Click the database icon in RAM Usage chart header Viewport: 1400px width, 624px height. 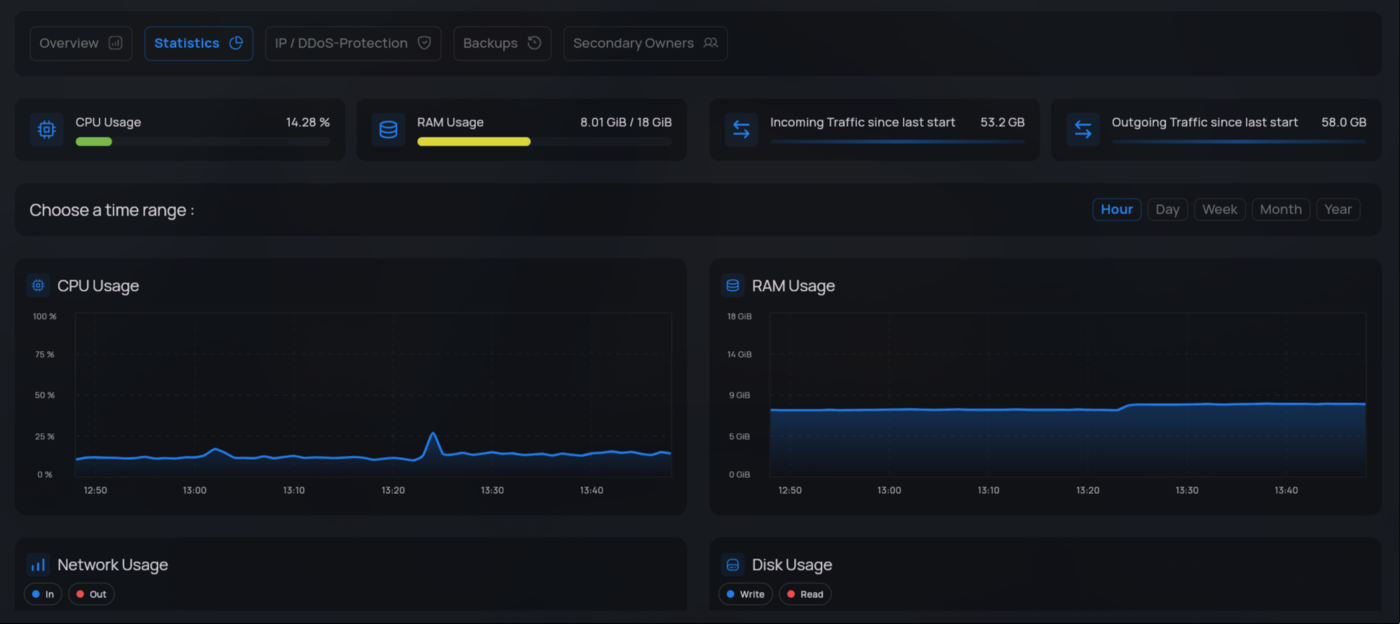click(x=732, y=285)
